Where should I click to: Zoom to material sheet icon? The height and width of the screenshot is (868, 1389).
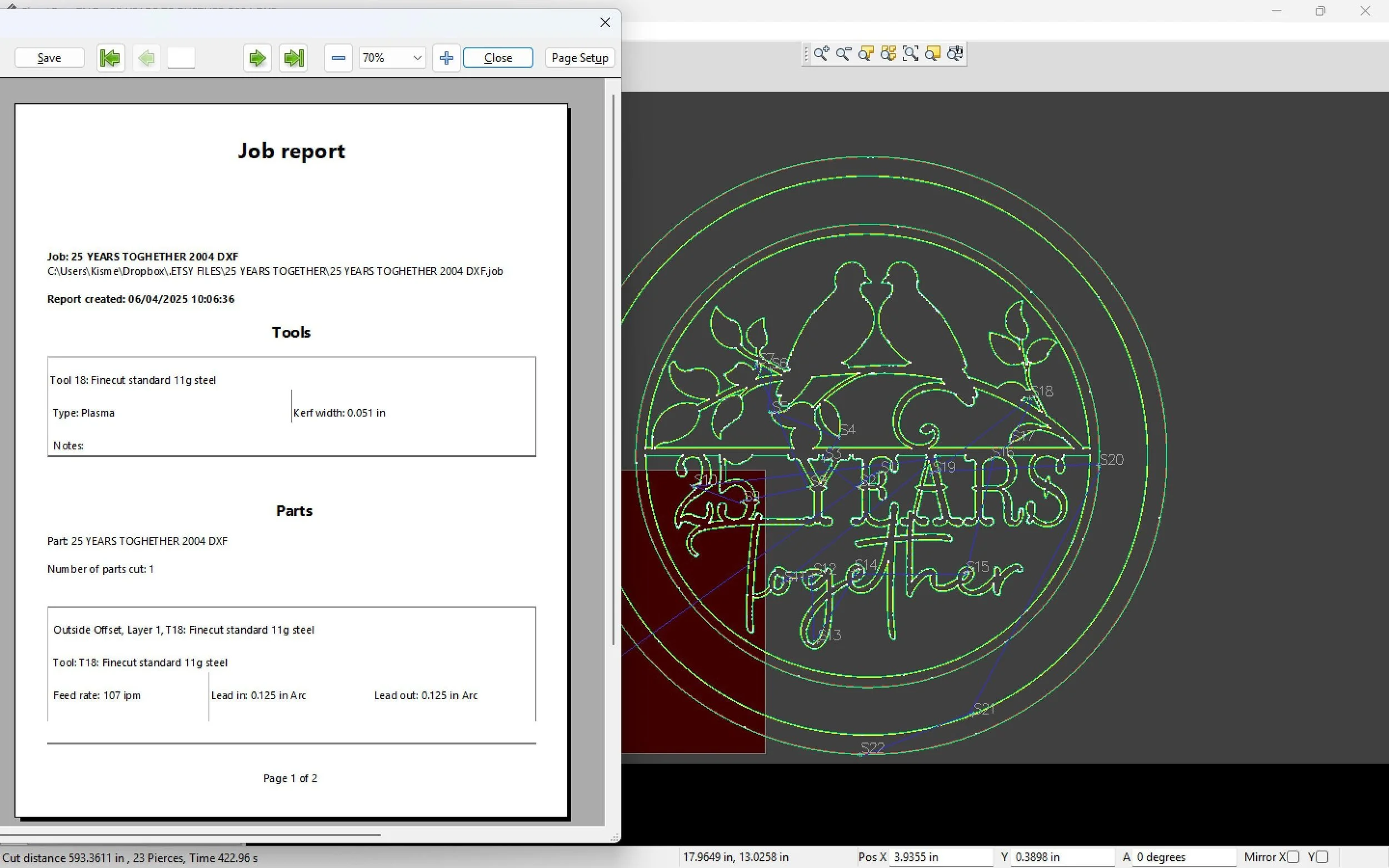coord(933,54)
